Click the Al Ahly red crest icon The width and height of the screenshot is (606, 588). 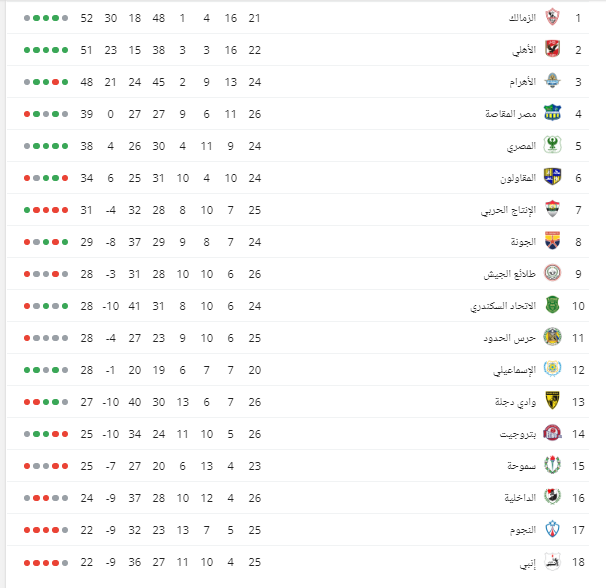(552, 49)
